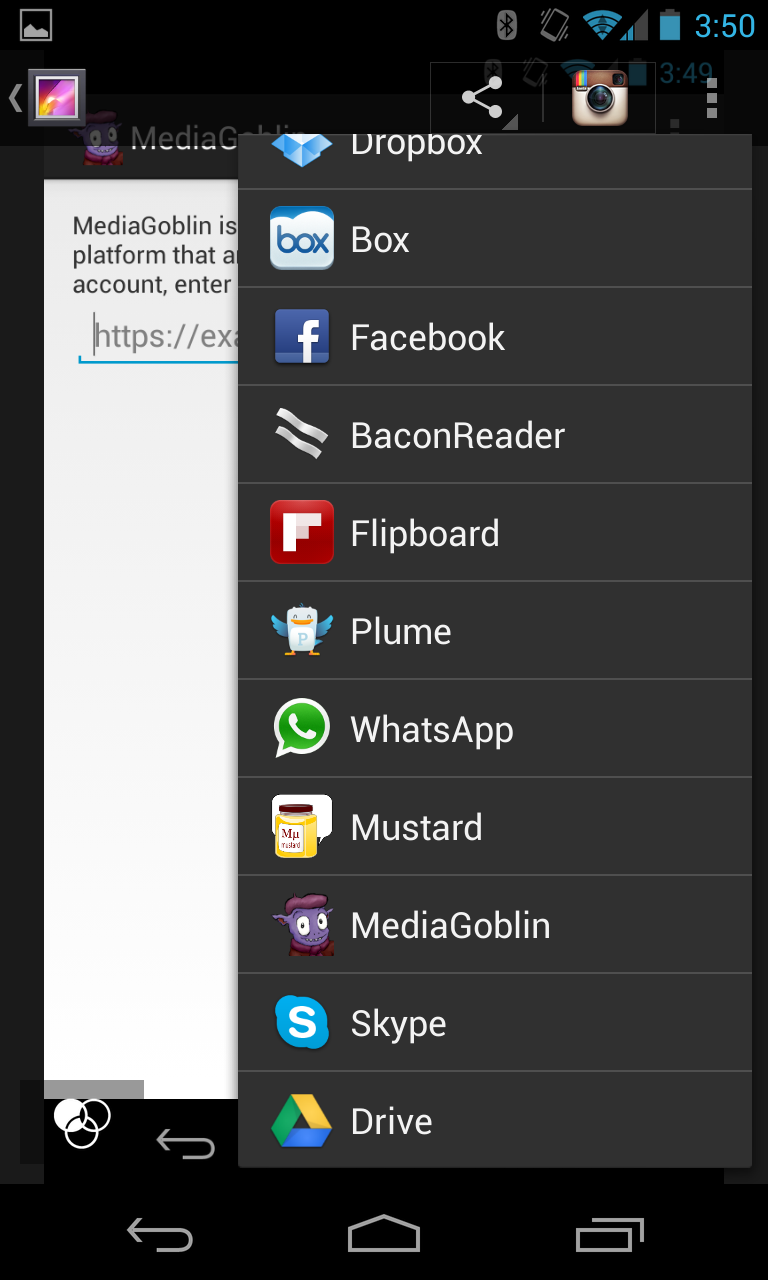Tap the Flipboard red icon
768x1280 pixels.
coord(301,533)
